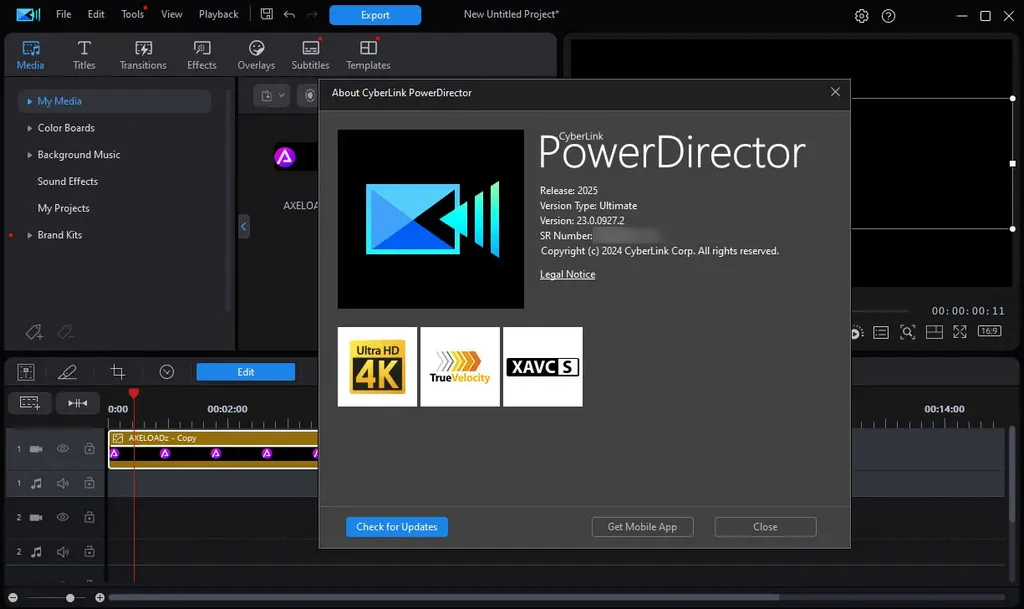The height and width of the screenshot is (609, 1024).
Task: Open the Tools menu
Action: click(133, 14)
